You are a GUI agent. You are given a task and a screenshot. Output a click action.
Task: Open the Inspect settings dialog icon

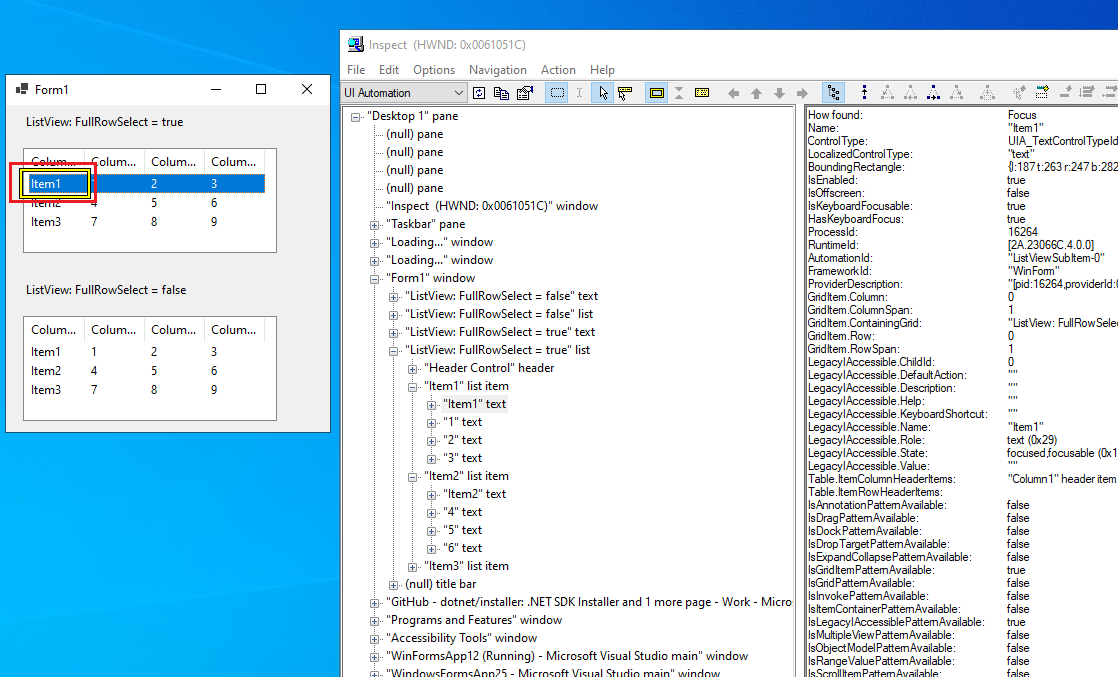click(524, 92)
